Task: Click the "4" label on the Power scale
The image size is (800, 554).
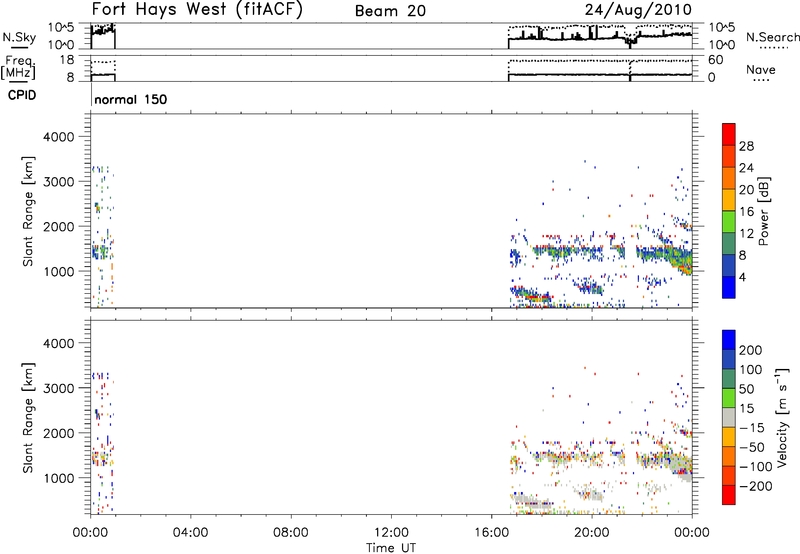Action: [742, 277]
